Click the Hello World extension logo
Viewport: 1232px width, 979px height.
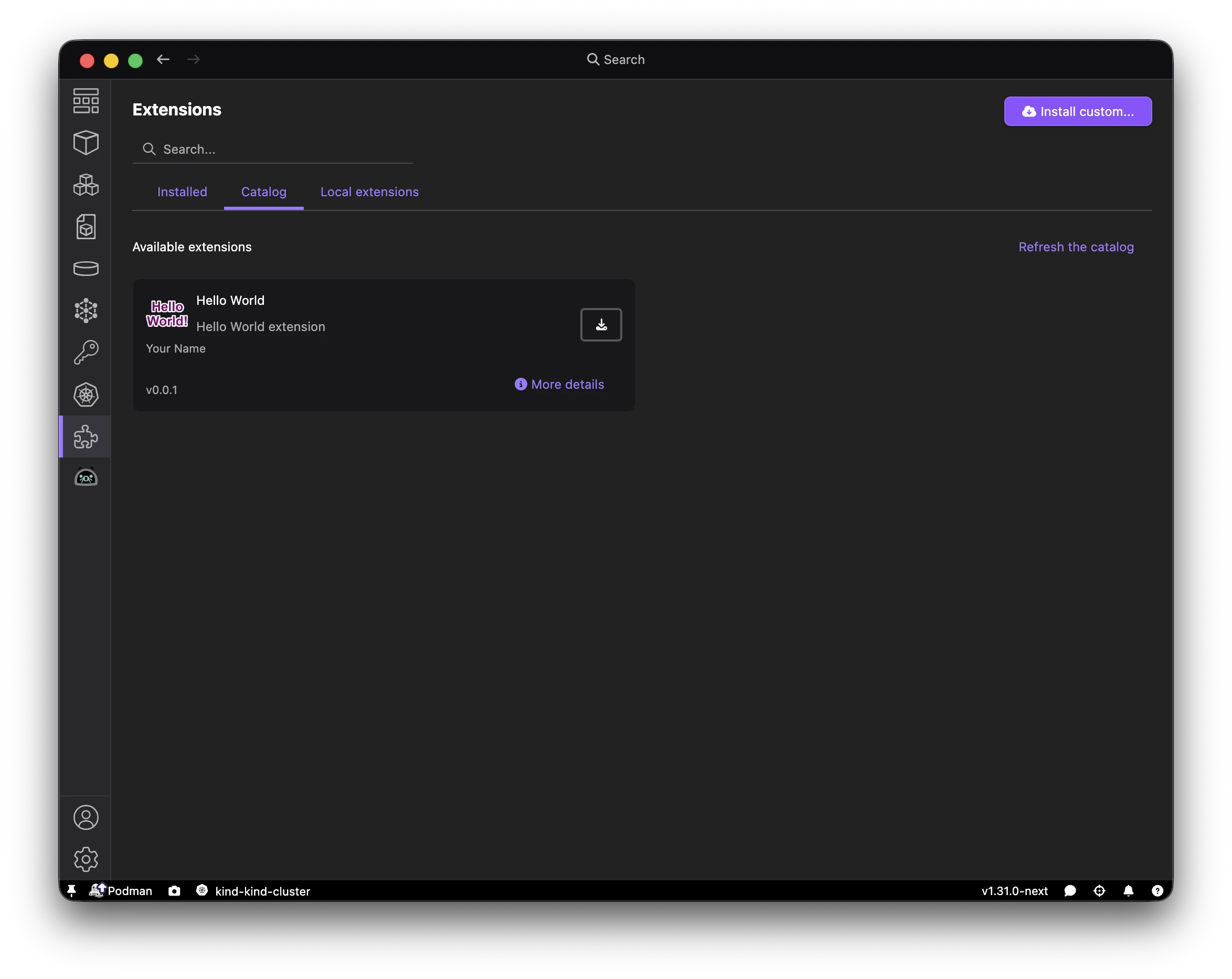[167, 314]
